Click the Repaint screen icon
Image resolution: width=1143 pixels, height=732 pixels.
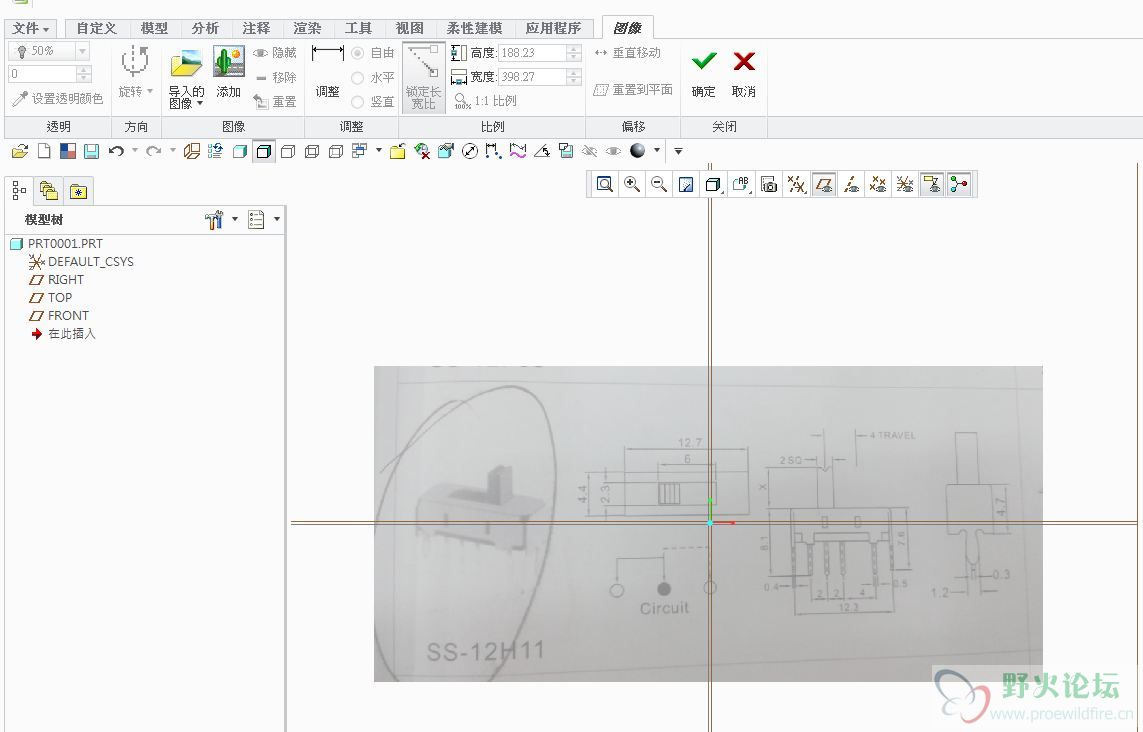(x=686, y=184)
